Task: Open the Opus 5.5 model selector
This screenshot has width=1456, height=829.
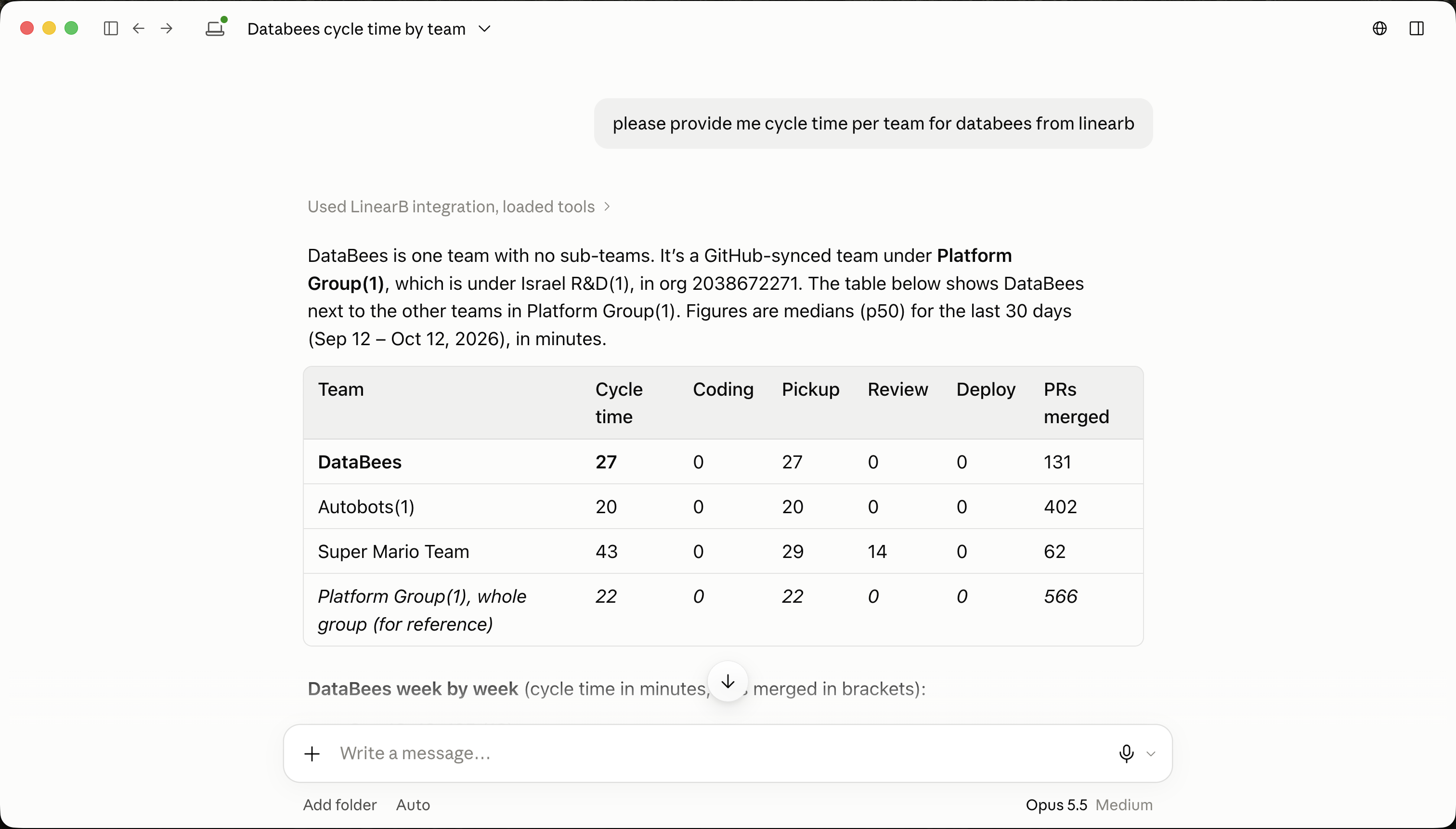Action: click(1056, 804)
